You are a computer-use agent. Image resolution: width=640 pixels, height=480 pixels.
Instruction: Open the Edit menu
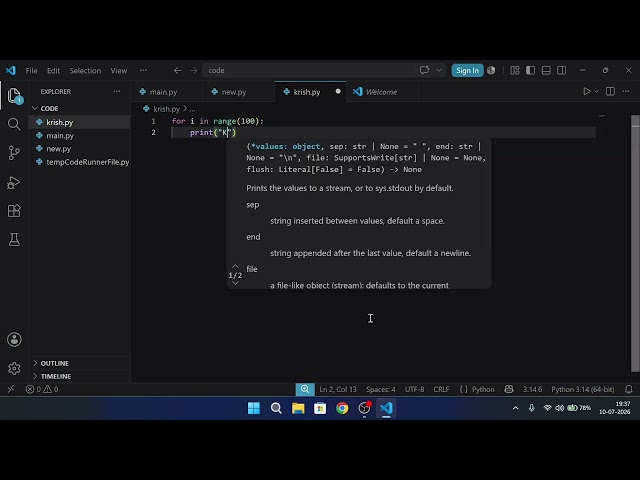53,71
